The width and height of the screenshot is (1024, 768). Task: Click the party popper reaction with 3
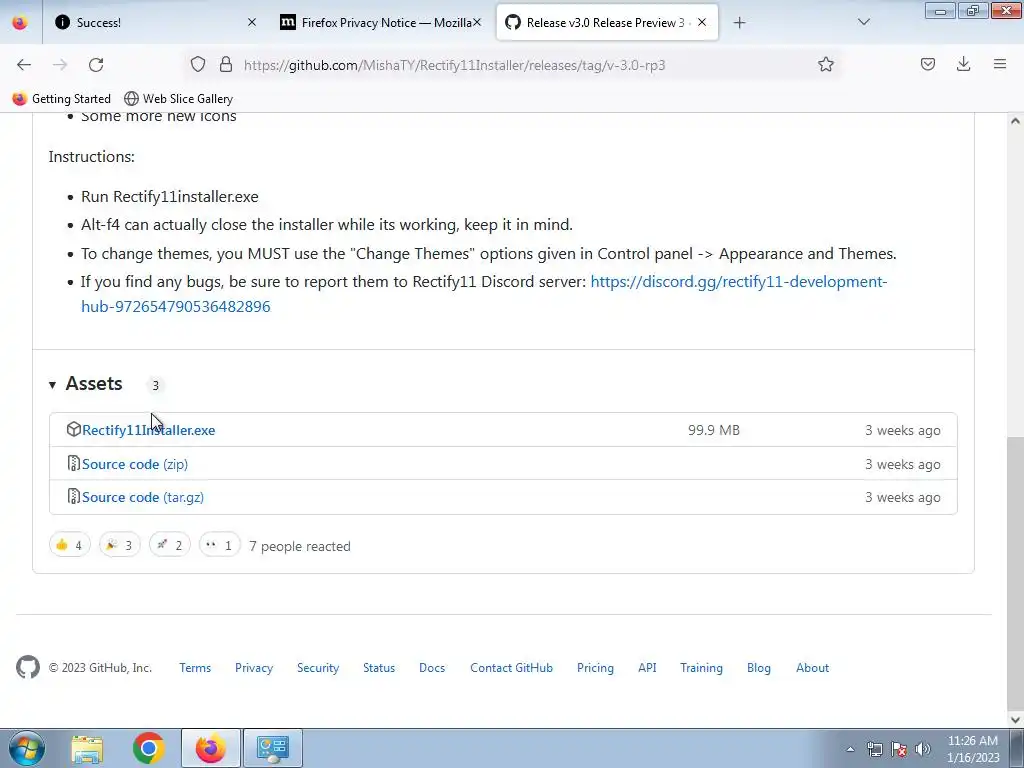[120, 545]
